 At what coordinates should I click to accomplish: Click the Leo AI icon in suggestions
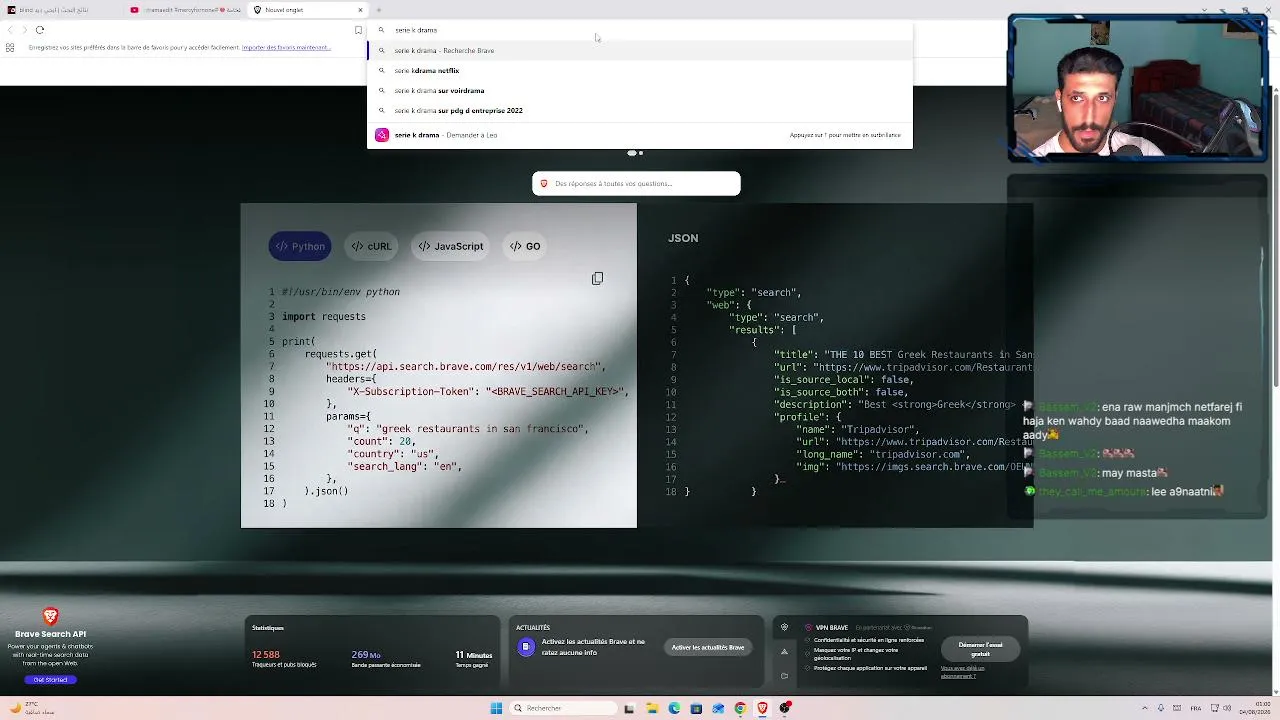click(x=382, y=135)
